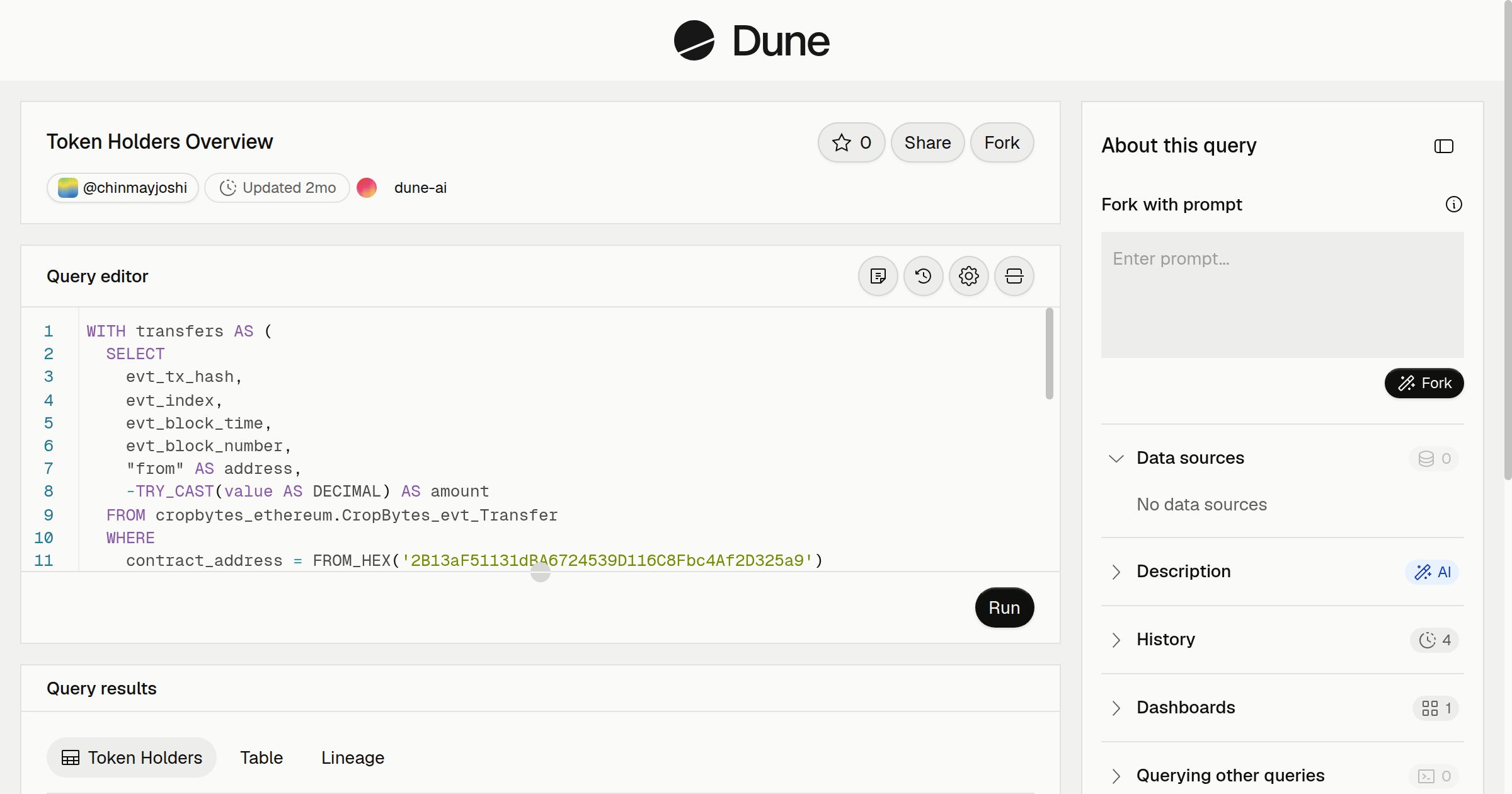Click the Updated 2mo clock chip
Image resolution: width=1512 pixels, height=794 pixels.
tap(277, 188)
